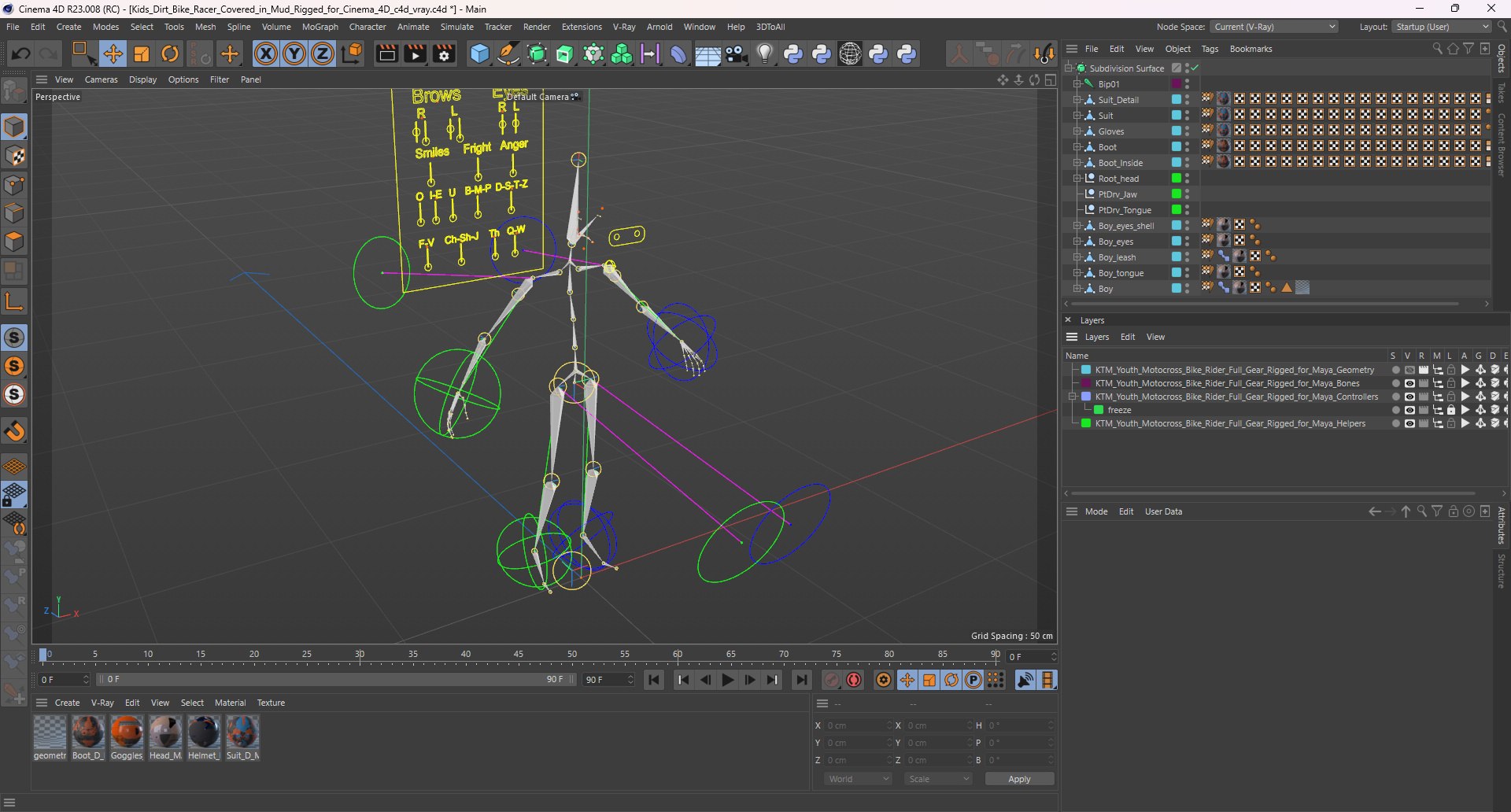The image size is (1511, 812).
Task: Expand the Bip01 object tree
Action: tap(1077, 84)
